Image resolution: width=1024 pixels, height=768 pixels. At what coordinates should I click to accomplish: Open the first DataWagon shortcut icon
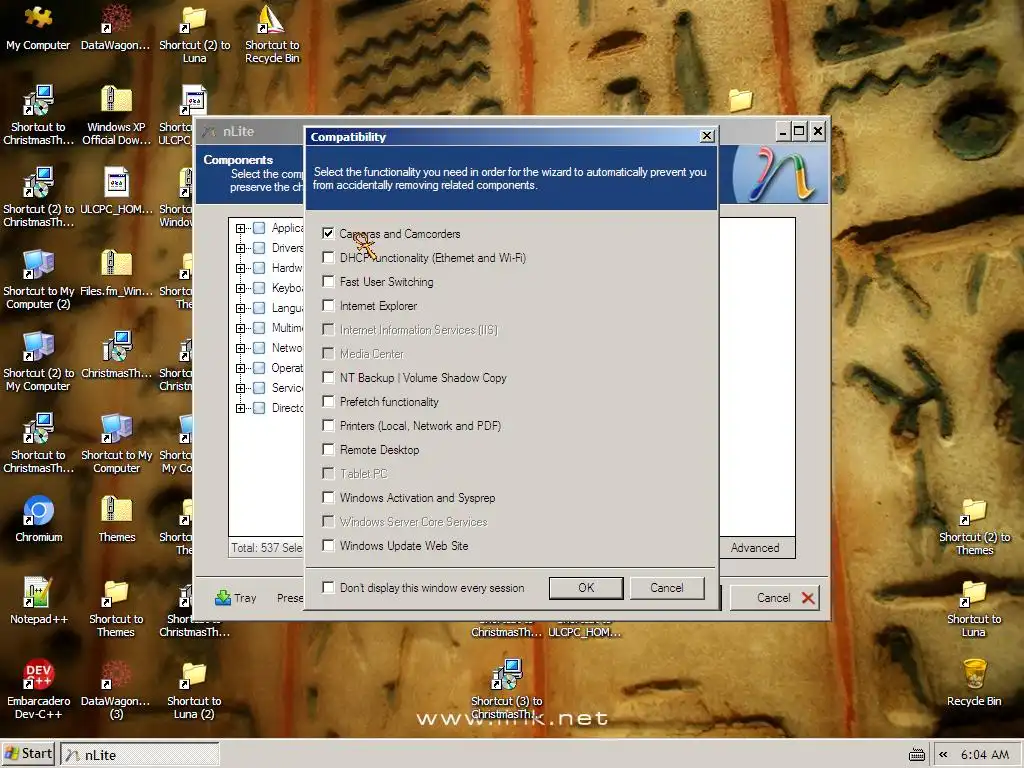pos(116,27)
